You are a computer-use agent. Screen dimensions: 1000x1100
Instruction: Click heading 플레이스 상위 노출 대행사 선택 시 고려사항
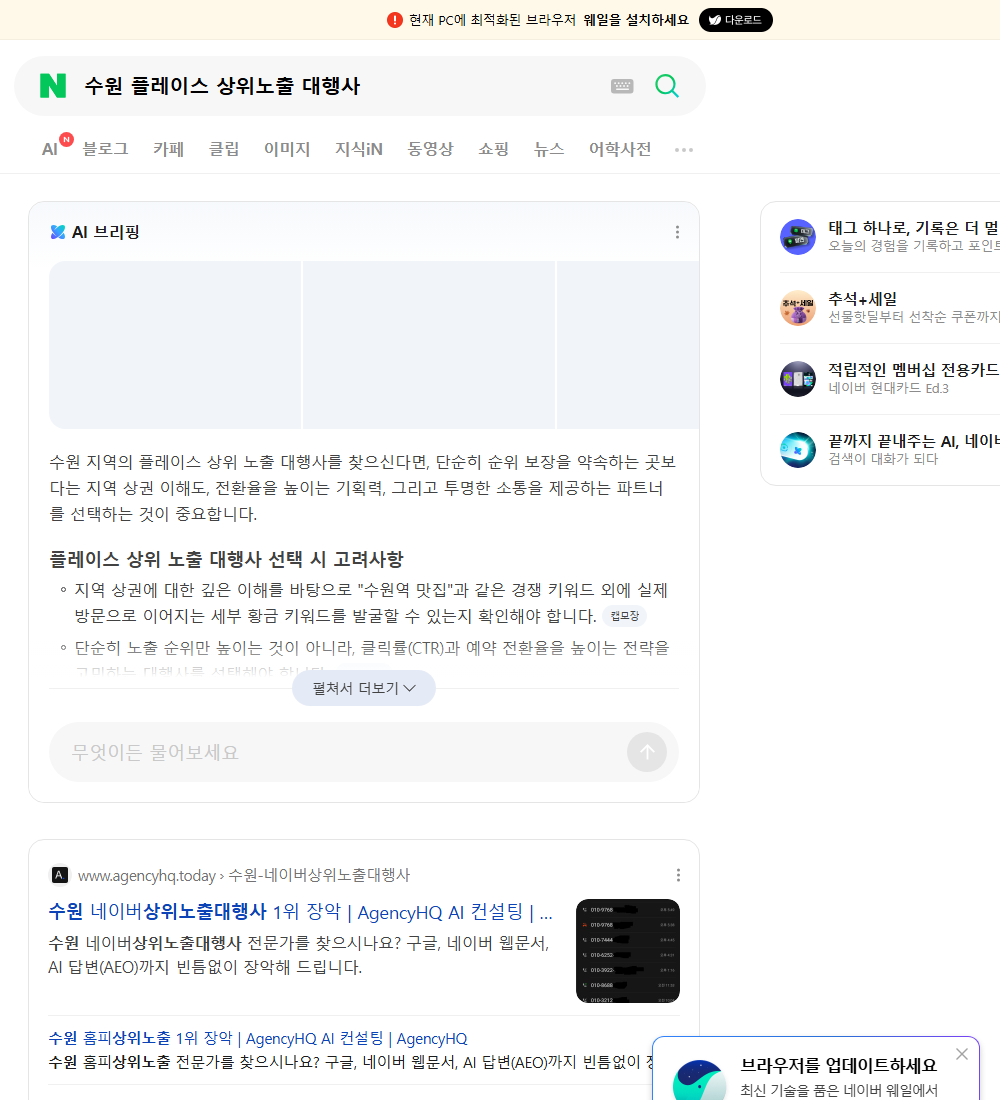[x=226, y=559]
